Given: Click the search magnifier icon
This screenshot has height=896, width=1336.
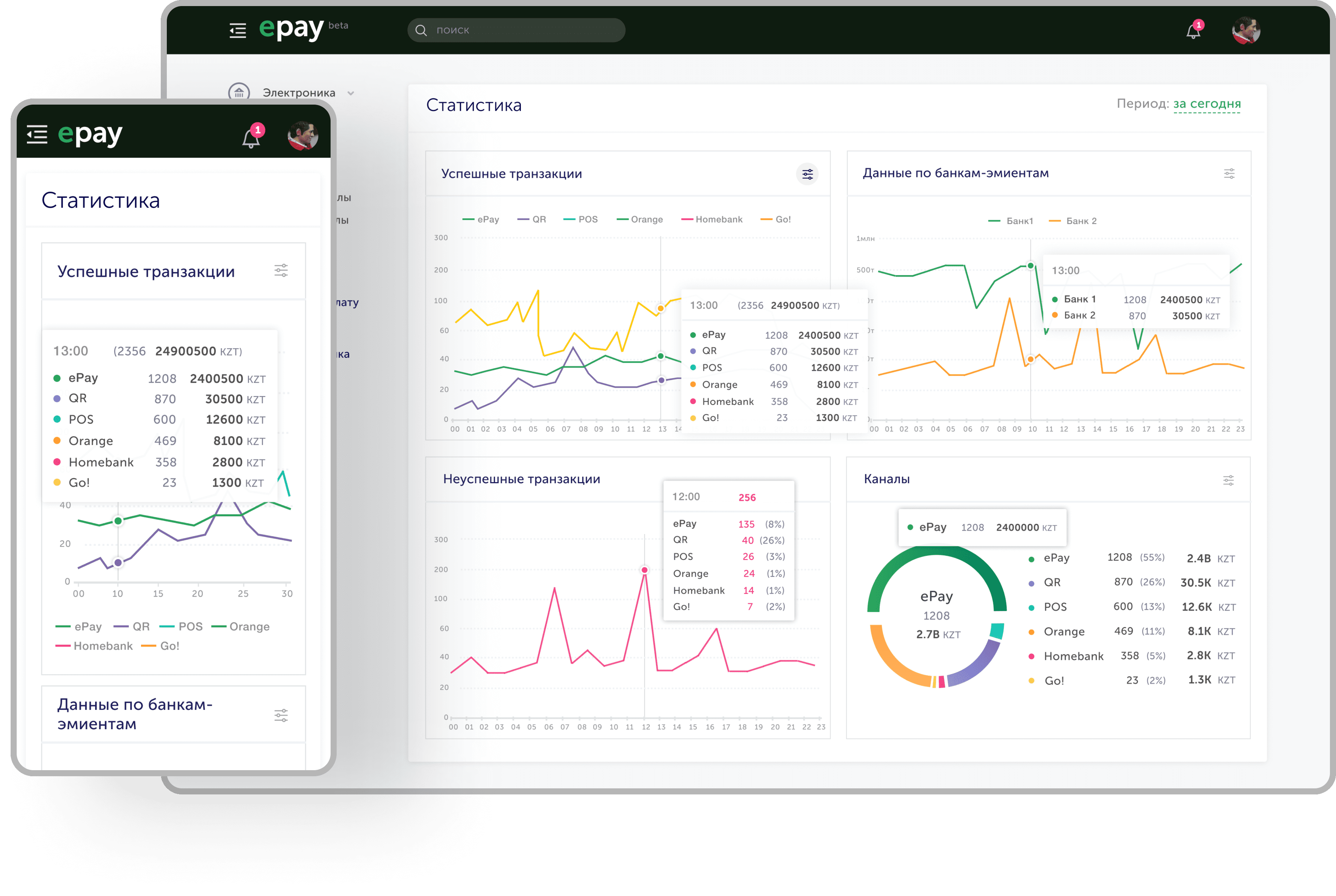Looking at the screenshot, I should [x=421, y=30].
